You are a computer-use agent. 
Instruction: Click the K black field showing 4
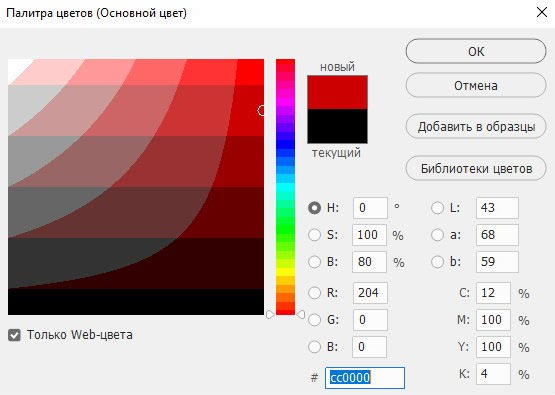[x=493, y=374]
